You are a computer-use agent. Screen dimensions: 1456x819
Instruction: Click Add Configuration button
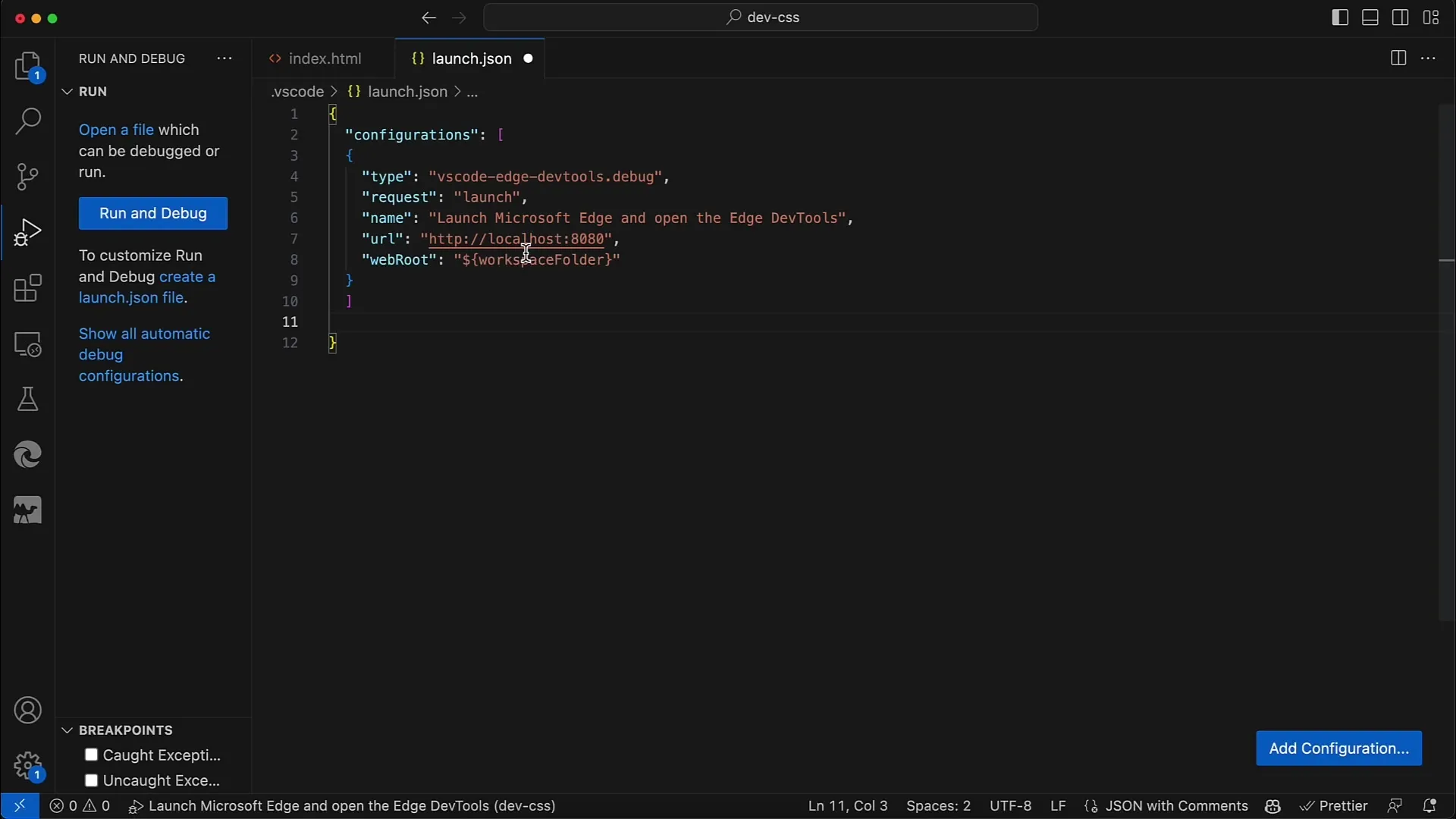tap(1339, 748)
